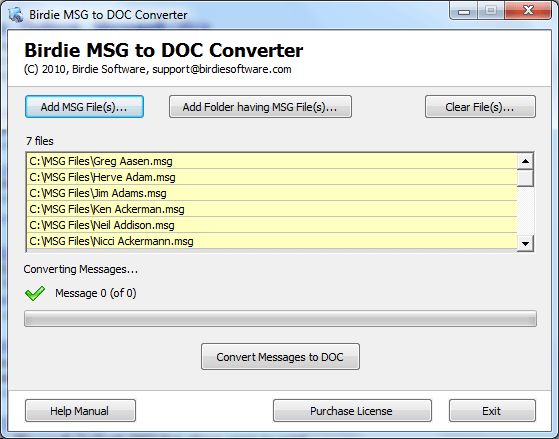Clear File(s) from the list
Viewport: 559px width, 439px height.
[480, 107]
